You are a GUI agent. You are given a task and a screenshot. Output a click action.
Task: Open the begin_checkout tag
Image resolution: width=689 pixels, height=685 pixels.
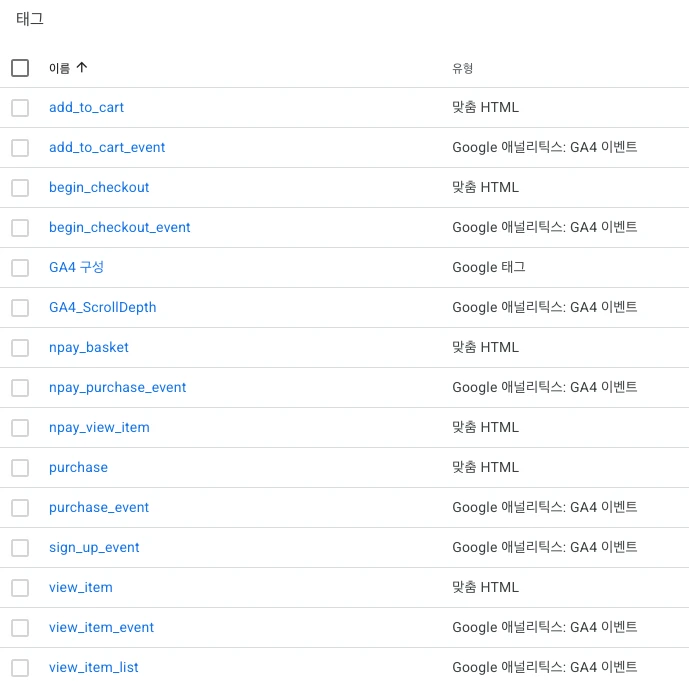click(x=99, y=188)
